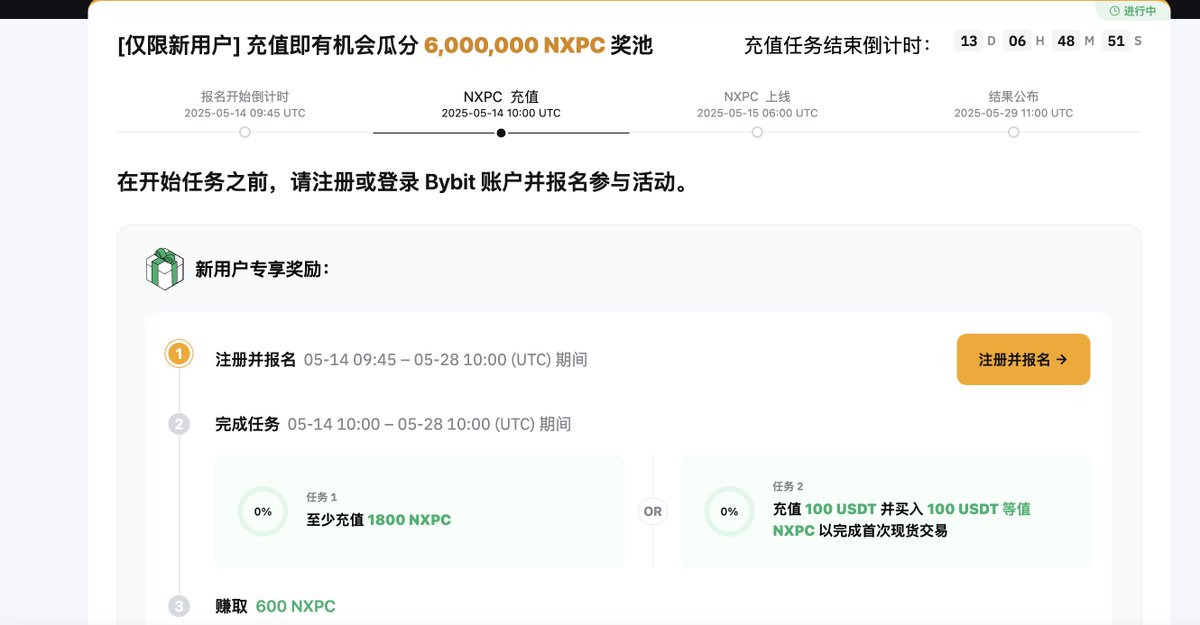1200x625 pixels.
Task: Click the 充值 100 USDT task 2 description
Action: (902, 520)
